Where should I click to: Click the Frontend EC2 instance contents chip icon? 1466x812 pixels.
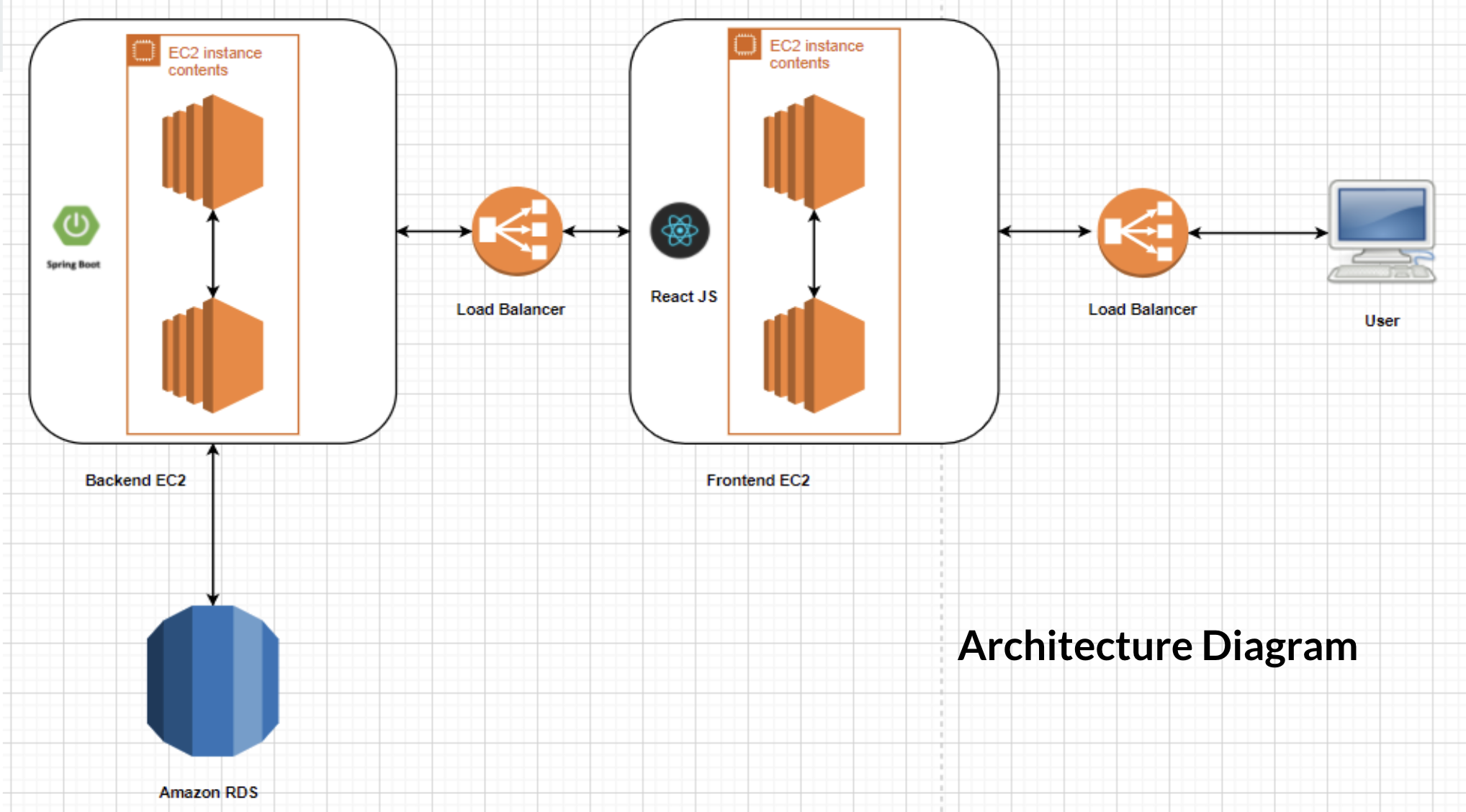[x=746, y=45]
